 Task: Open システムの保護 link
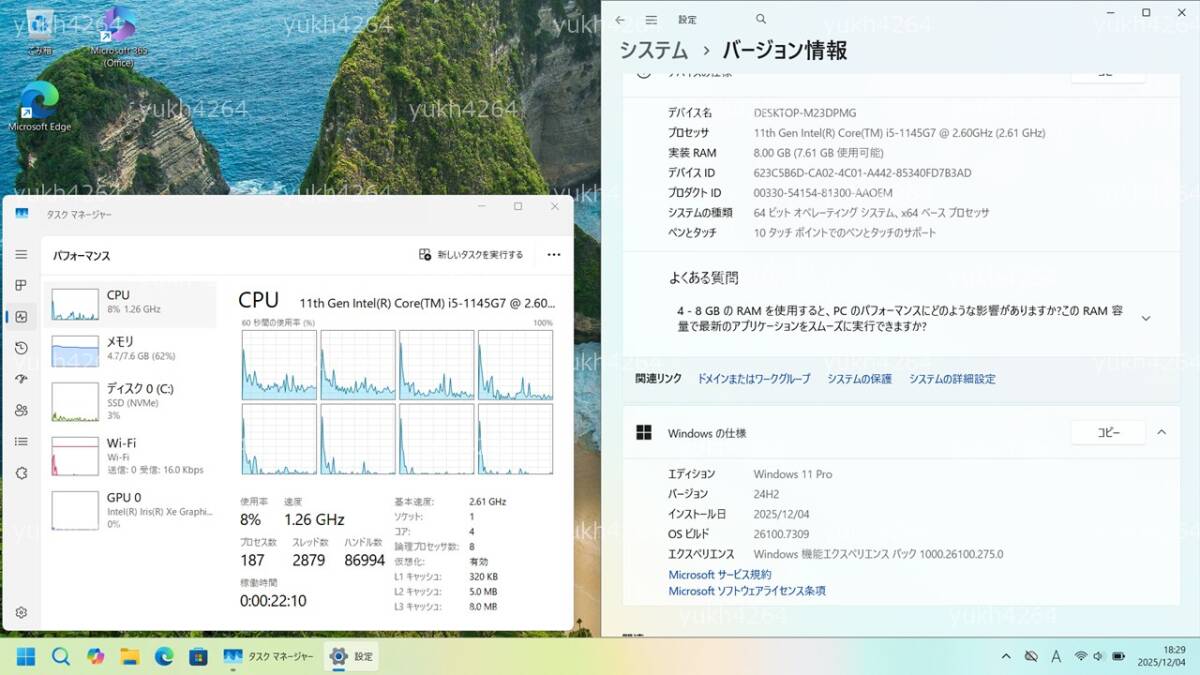[860, 379]
